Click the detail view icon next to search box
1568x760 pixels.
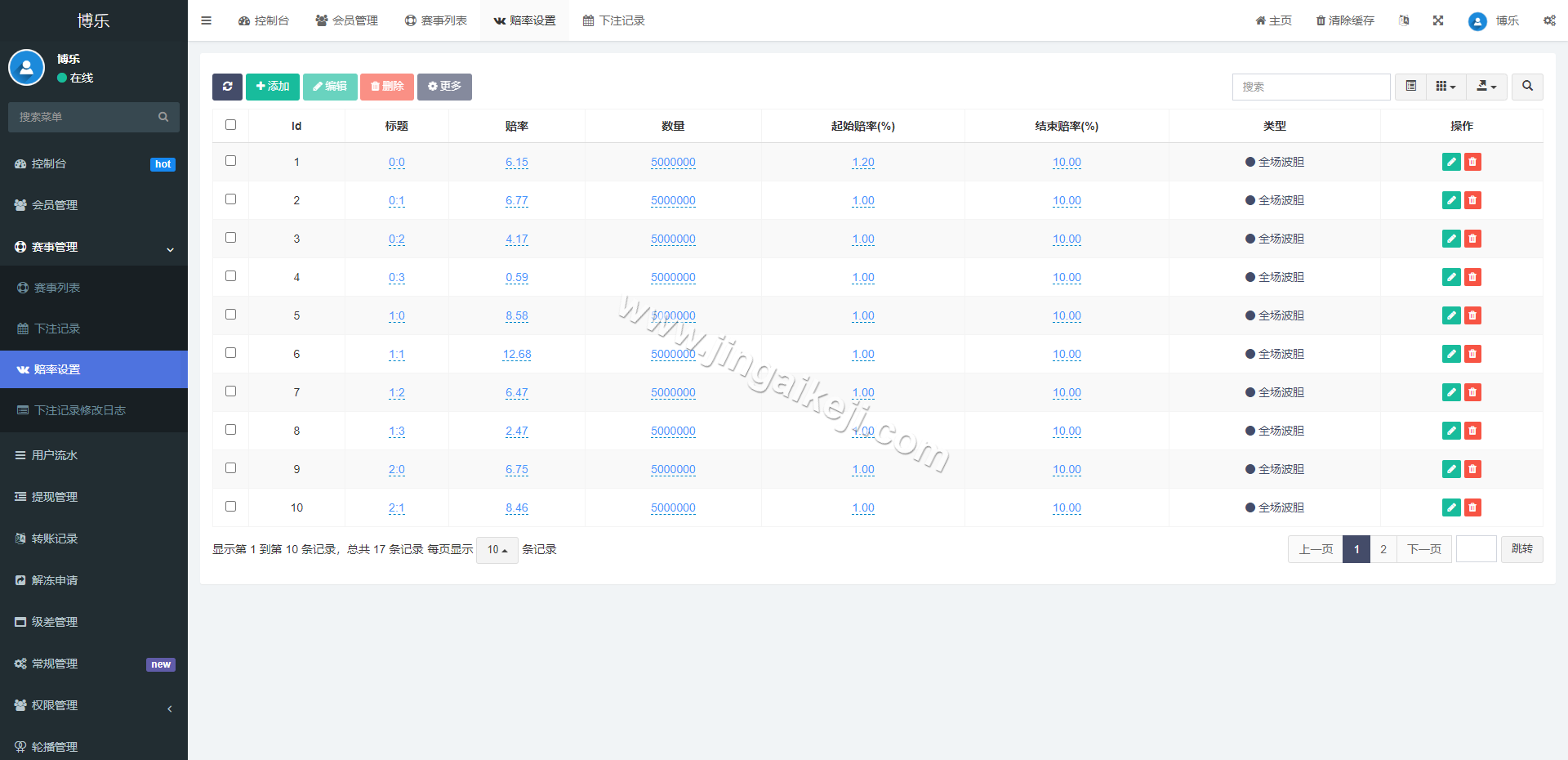[x=1410, y=87]
